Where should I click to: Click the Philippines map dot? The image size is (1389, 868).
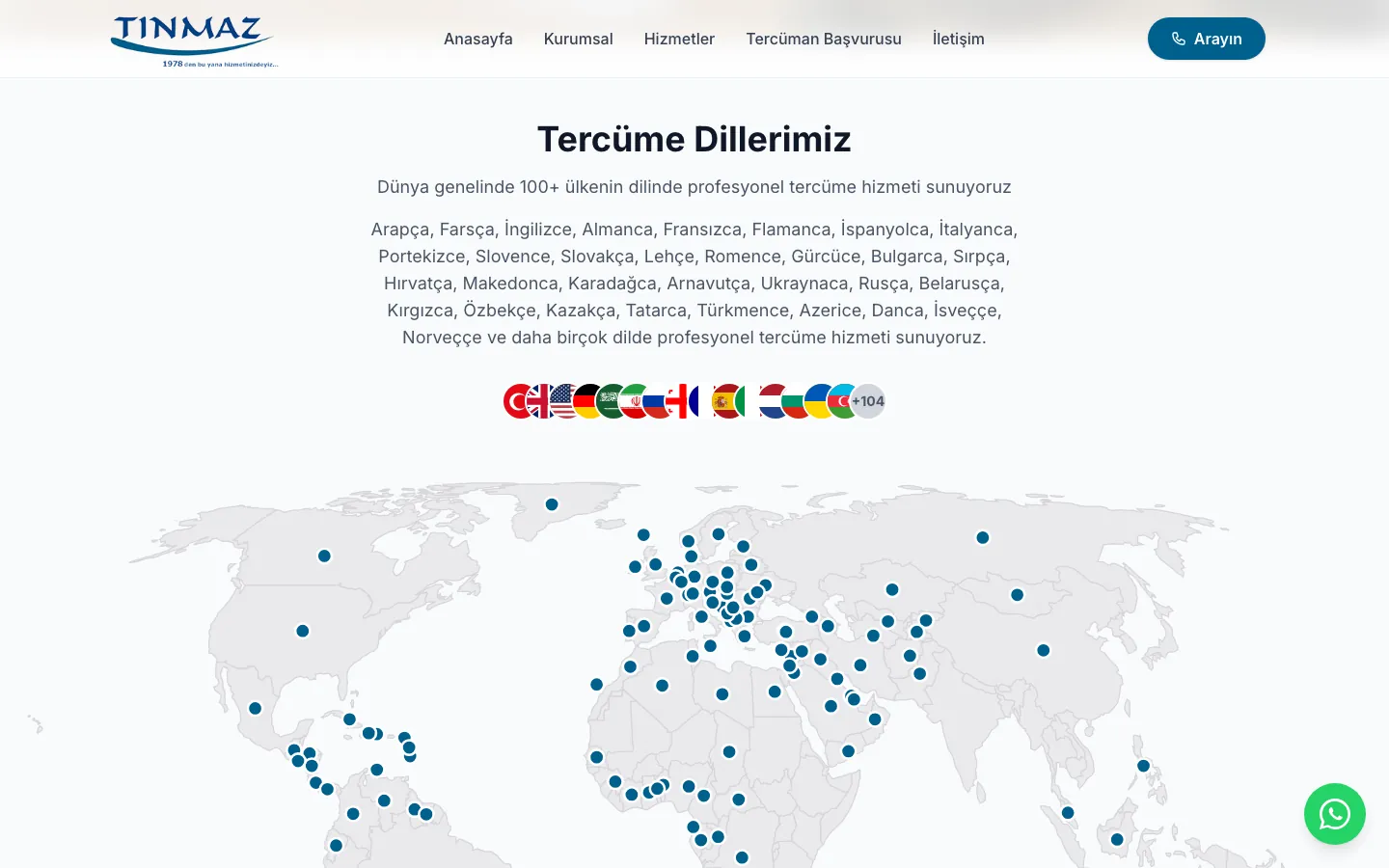point(1143,766)
